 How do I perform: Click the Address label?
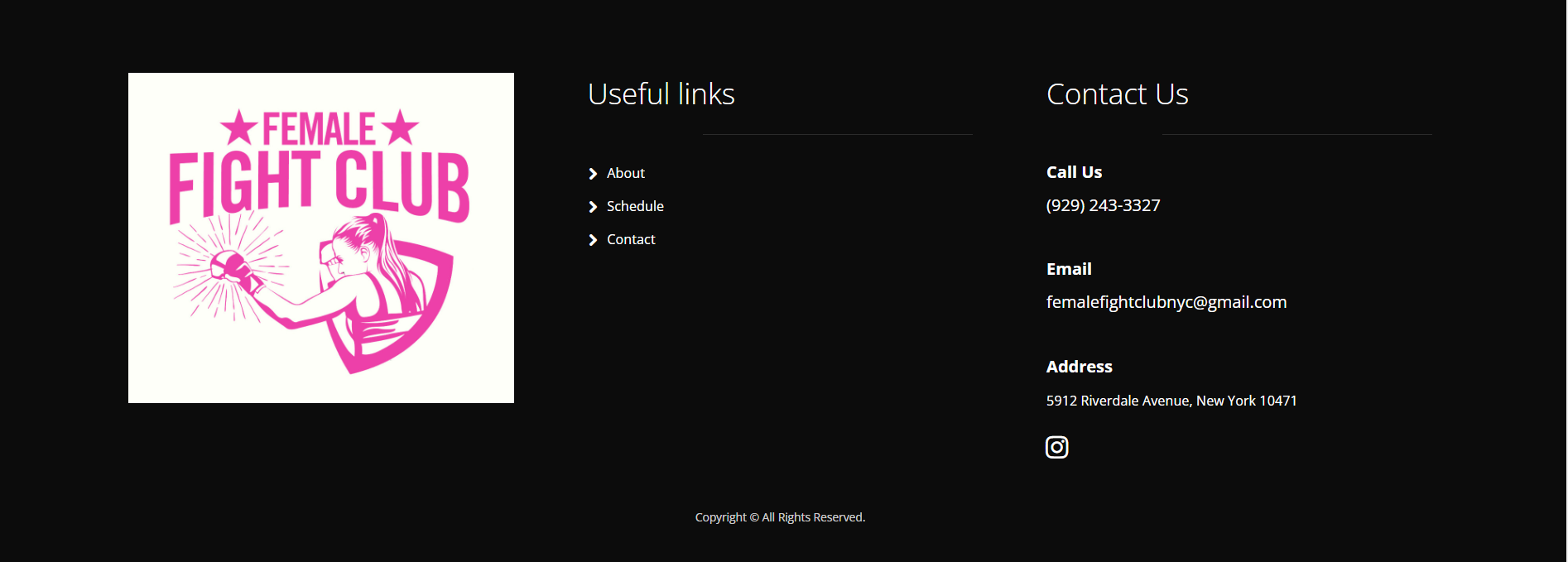coord(1080,367)
